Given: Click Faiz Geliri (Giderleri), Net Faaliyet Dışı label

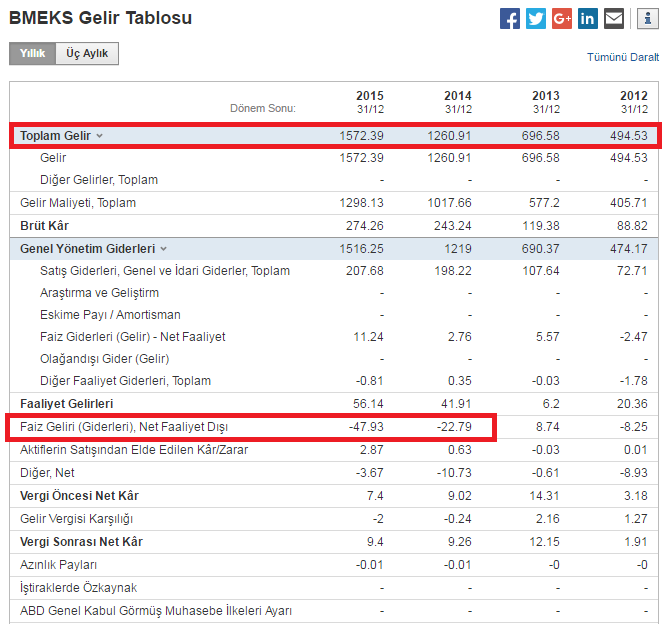Looking at the screenshot, I should [124, 427].
